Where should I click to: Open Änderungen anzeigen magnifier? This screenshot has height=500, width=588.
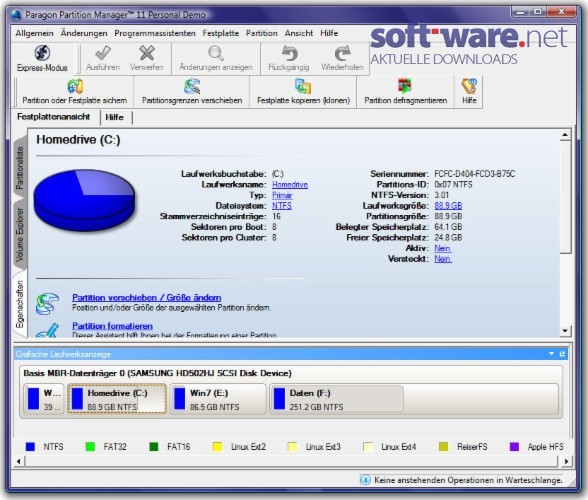point(216,53)
